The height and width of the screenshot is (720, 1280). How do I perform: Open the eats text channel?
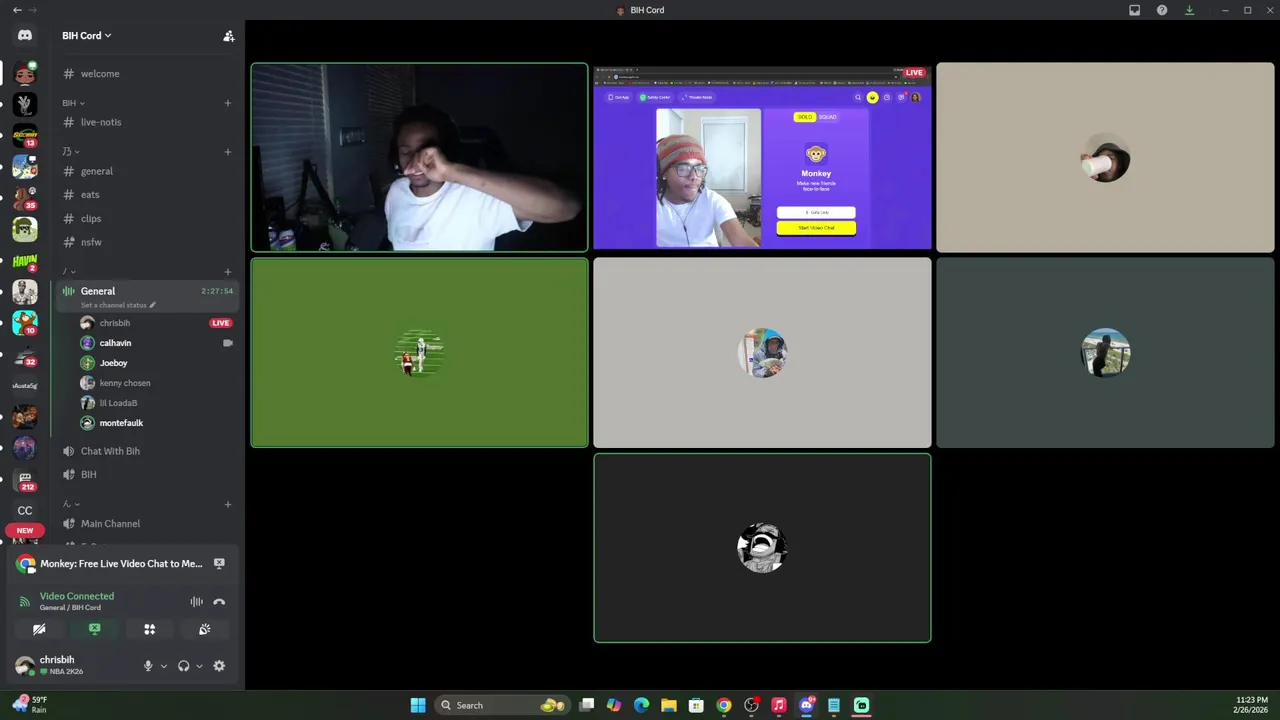coord(147,195)
